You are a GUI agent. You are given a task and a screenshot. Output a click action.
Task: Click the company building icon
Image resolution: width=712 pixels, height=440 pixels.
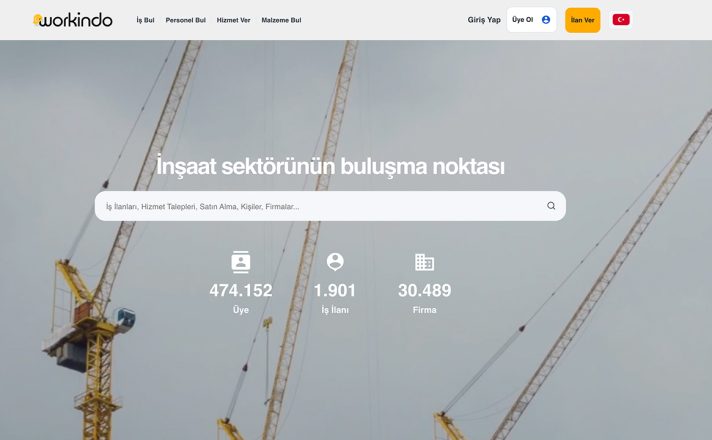coord(425,262)
